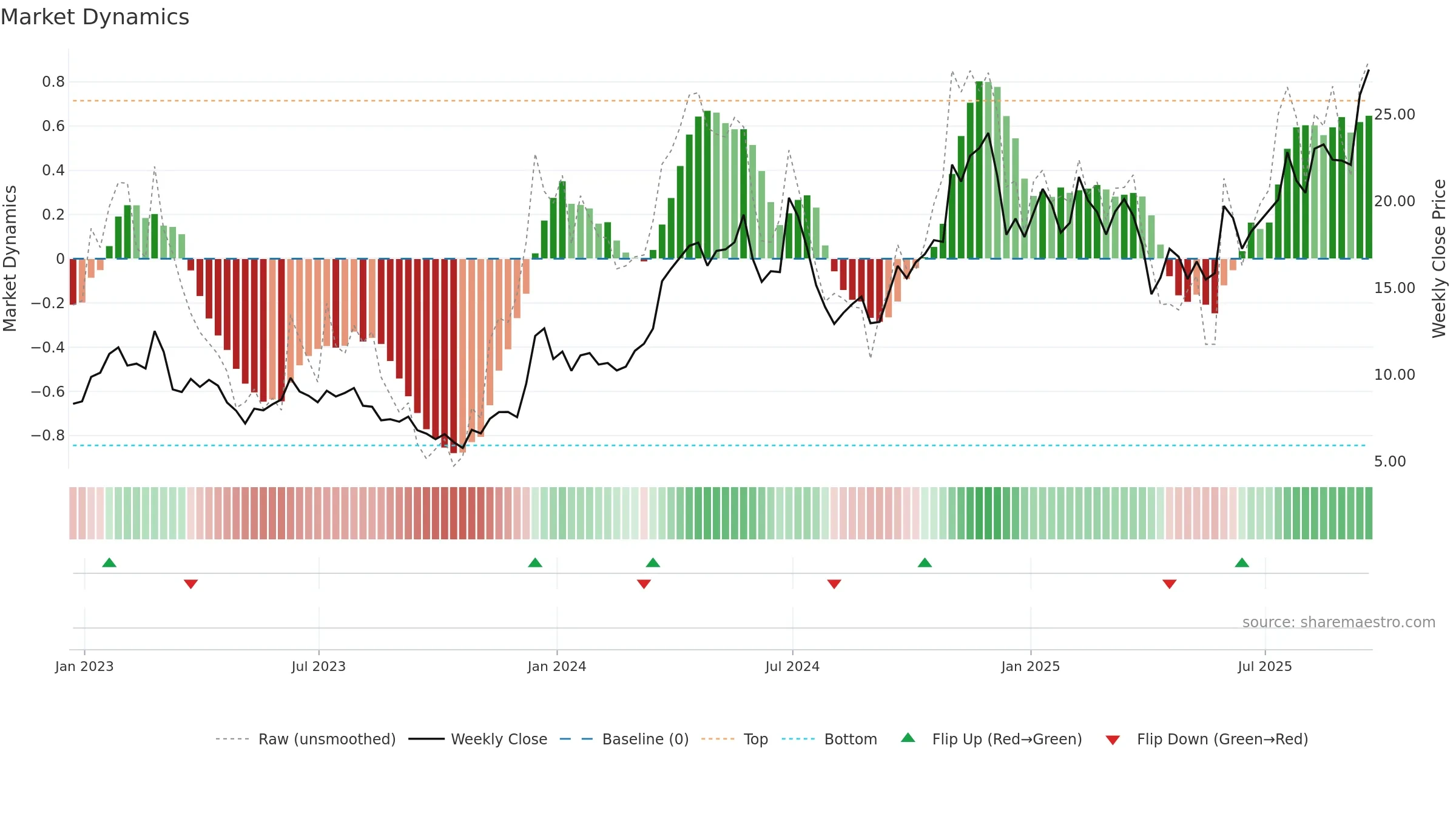Click the 15.00 price axis label

pyautogui.click(x=1395, y=288)
